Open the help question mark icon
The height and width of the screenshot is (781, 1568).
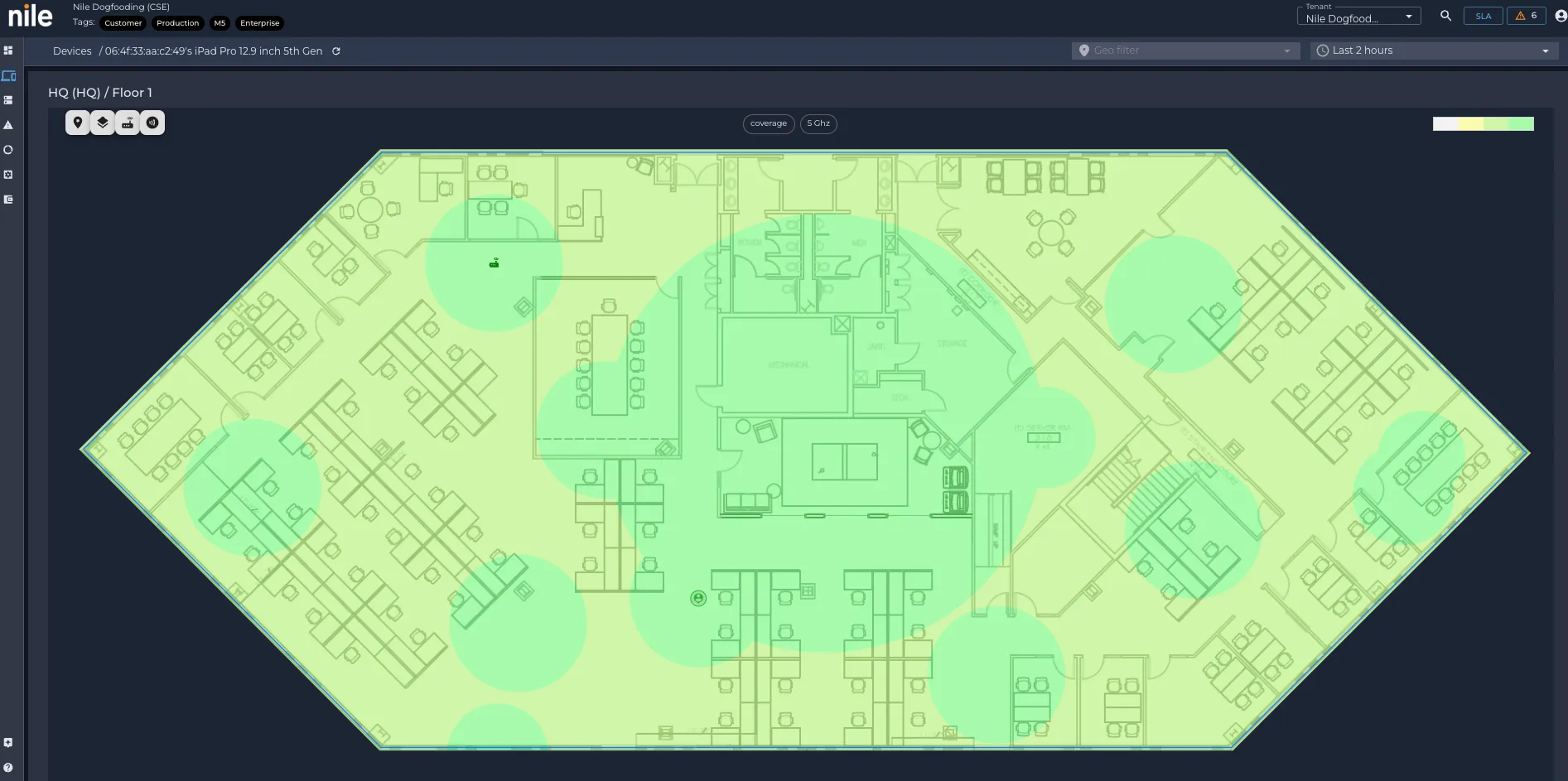[8, 768]
